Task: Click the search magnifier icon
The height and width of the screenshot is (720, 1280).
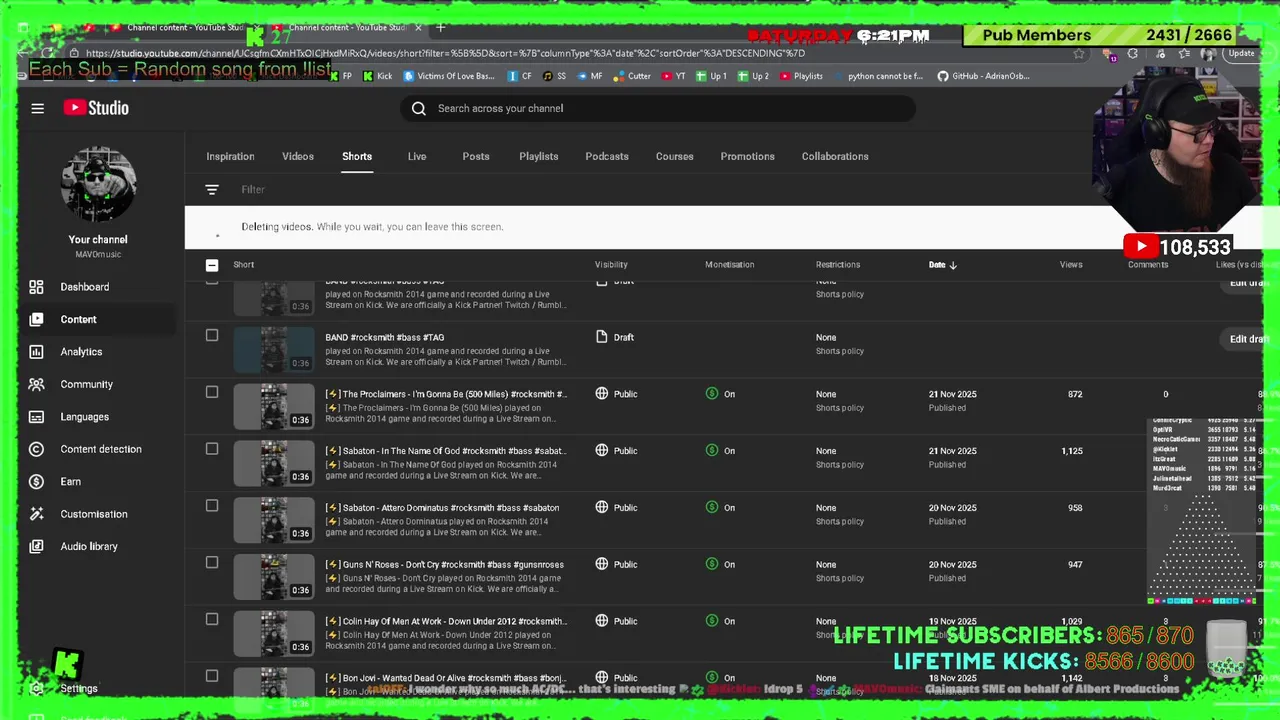Action: coord(419,108)
